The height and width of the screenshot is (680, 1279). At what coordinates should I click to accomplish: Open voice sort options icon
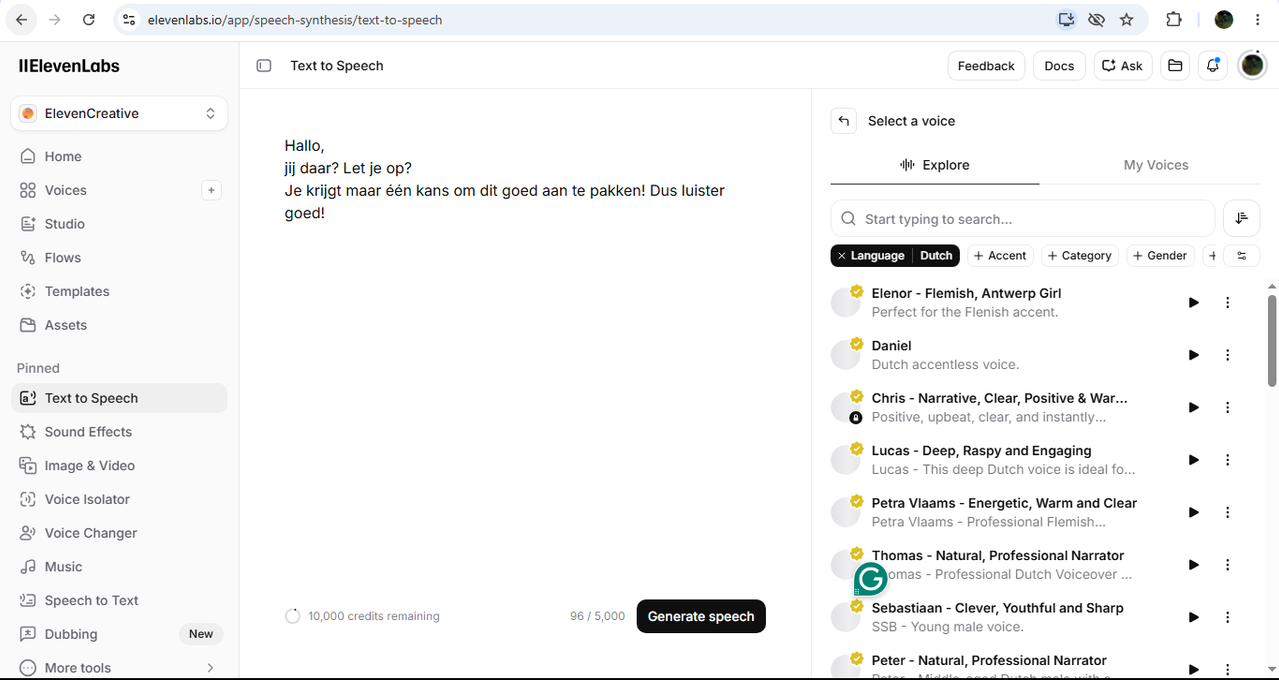click(1242, 218)
